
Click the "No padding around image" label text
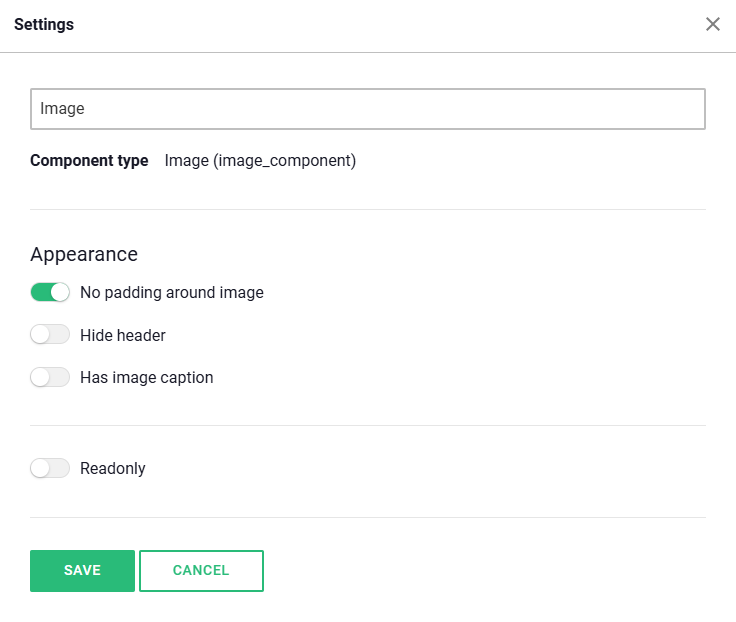pyautogui.click(x=172, y=293)
